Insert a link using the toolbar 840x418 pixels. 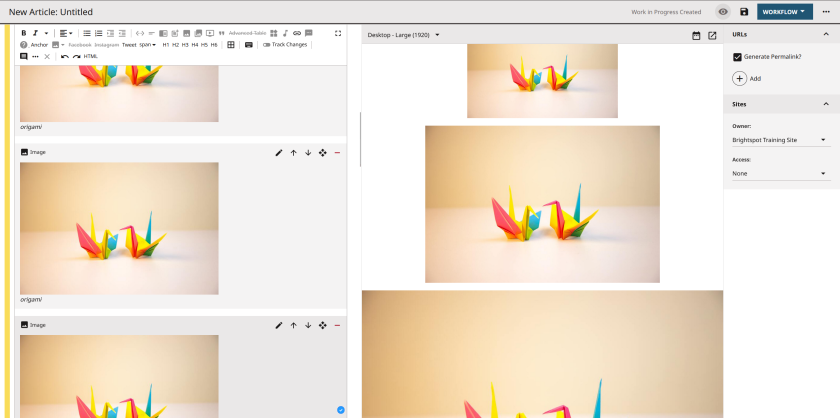(297, 33)
